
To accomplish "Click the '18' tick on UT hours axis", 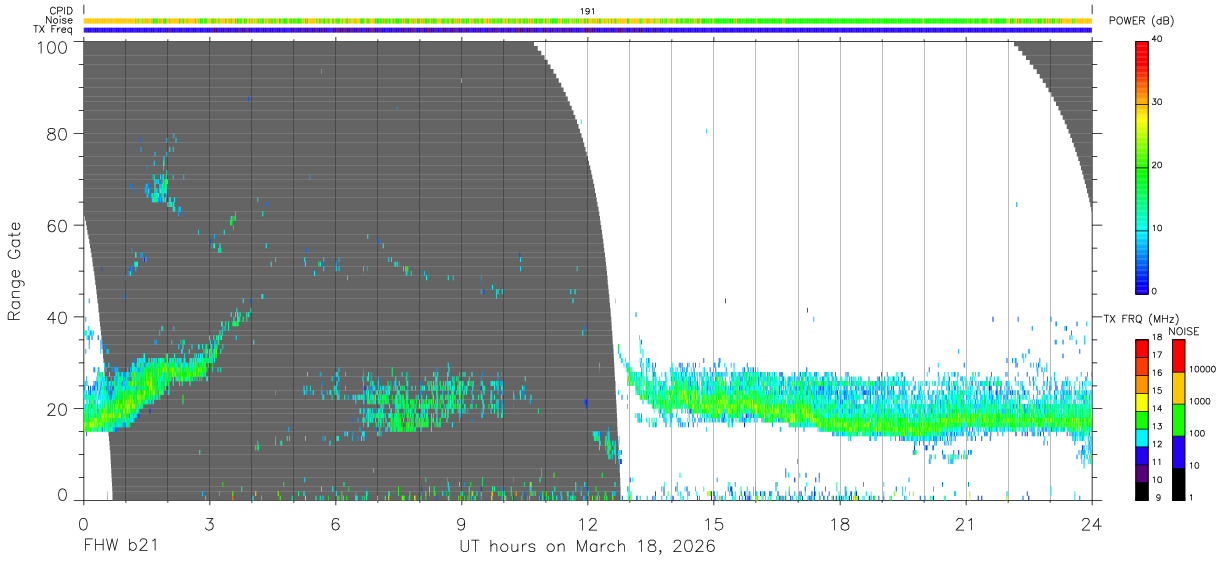I will tap(840, 524).
